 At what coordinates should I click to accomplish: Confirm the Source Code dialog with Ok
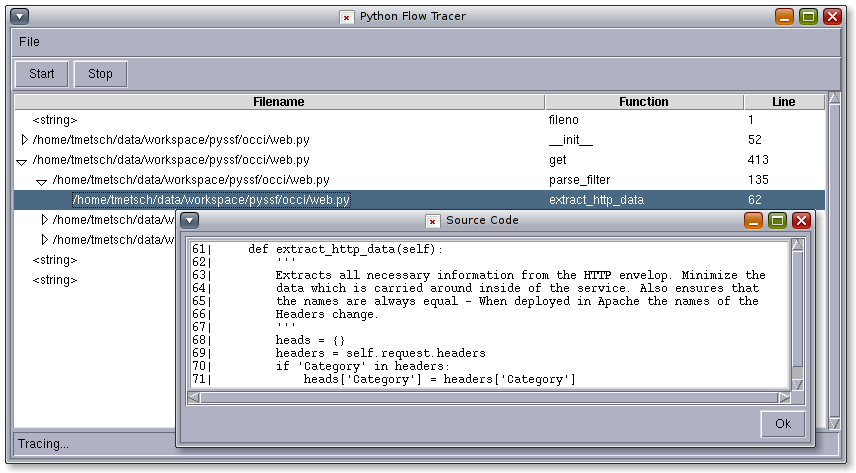783,424
